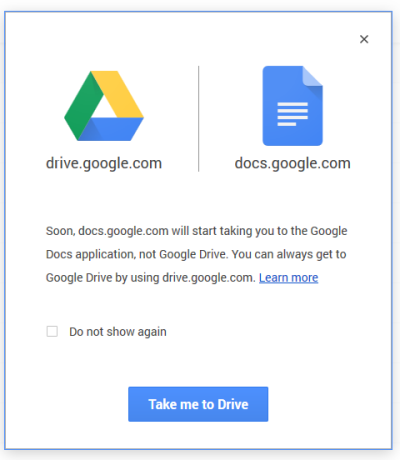
Task: Click the blue Google Docs document icon
Action: tap(292, 106)
